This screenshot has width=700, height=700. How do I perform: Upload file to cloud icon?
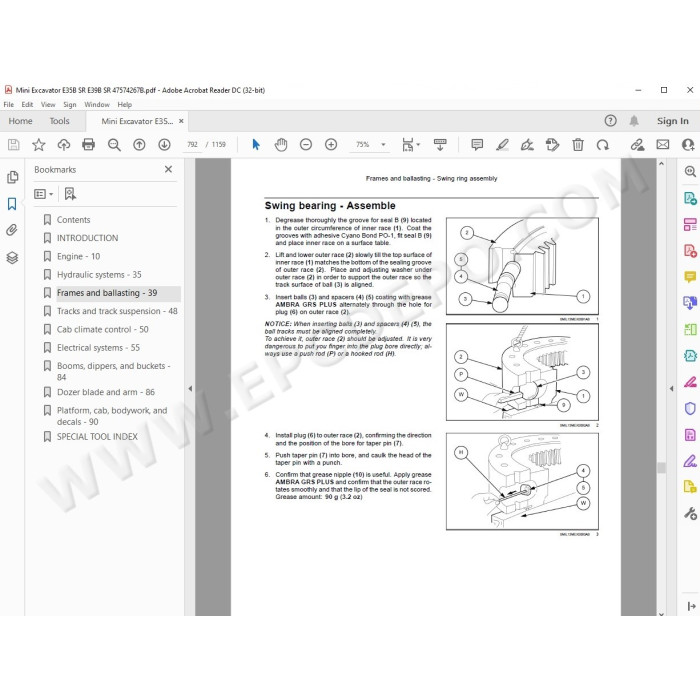pyautogui.click(x=64, y=145)
